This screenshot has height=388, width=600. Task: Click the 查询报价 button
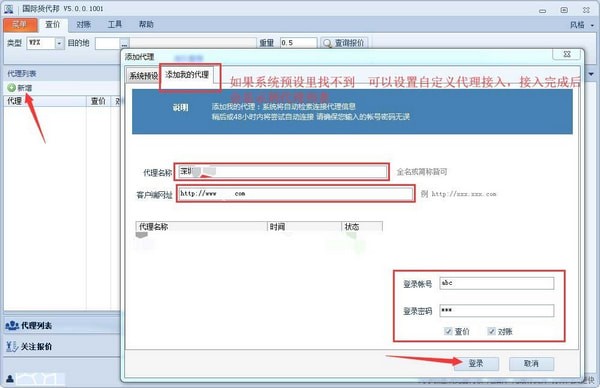coord(343,43)
